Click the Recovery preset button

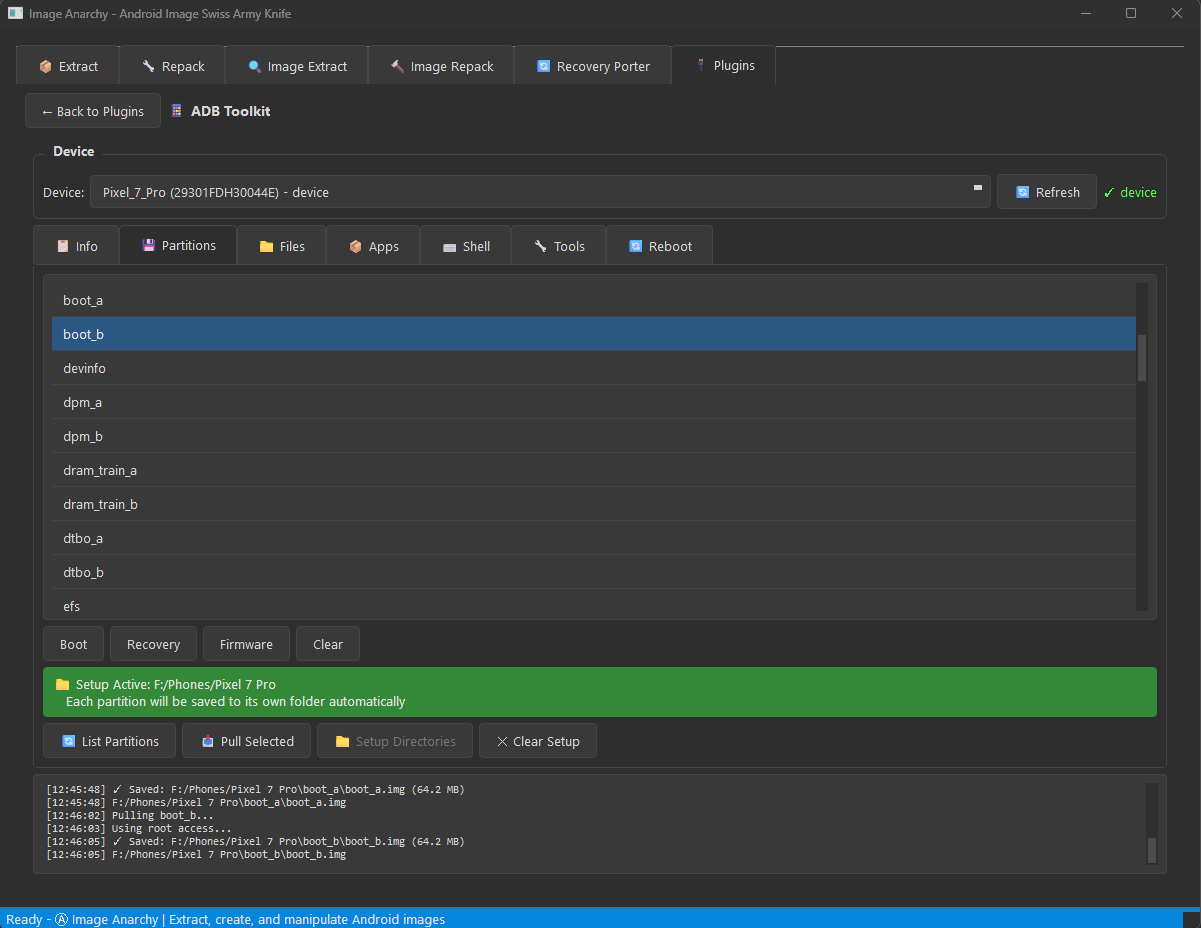click(153, 644)
